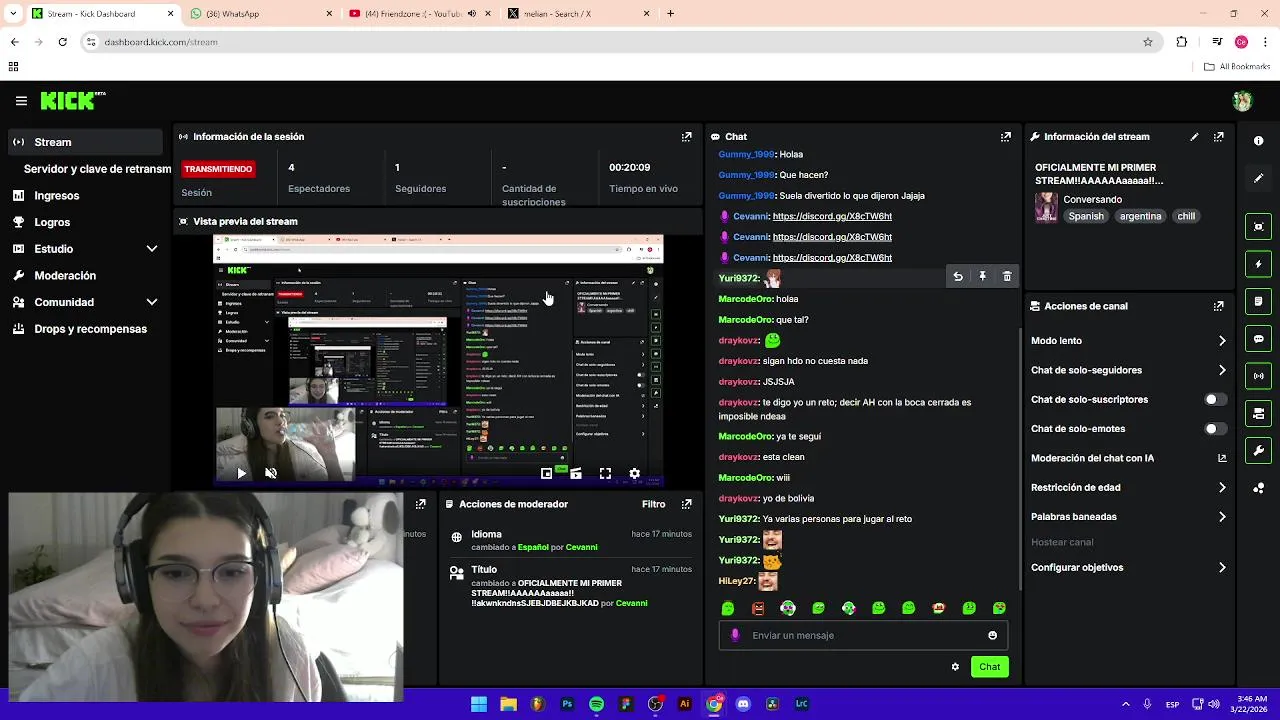Select Stream in the left sidebar

85,142
